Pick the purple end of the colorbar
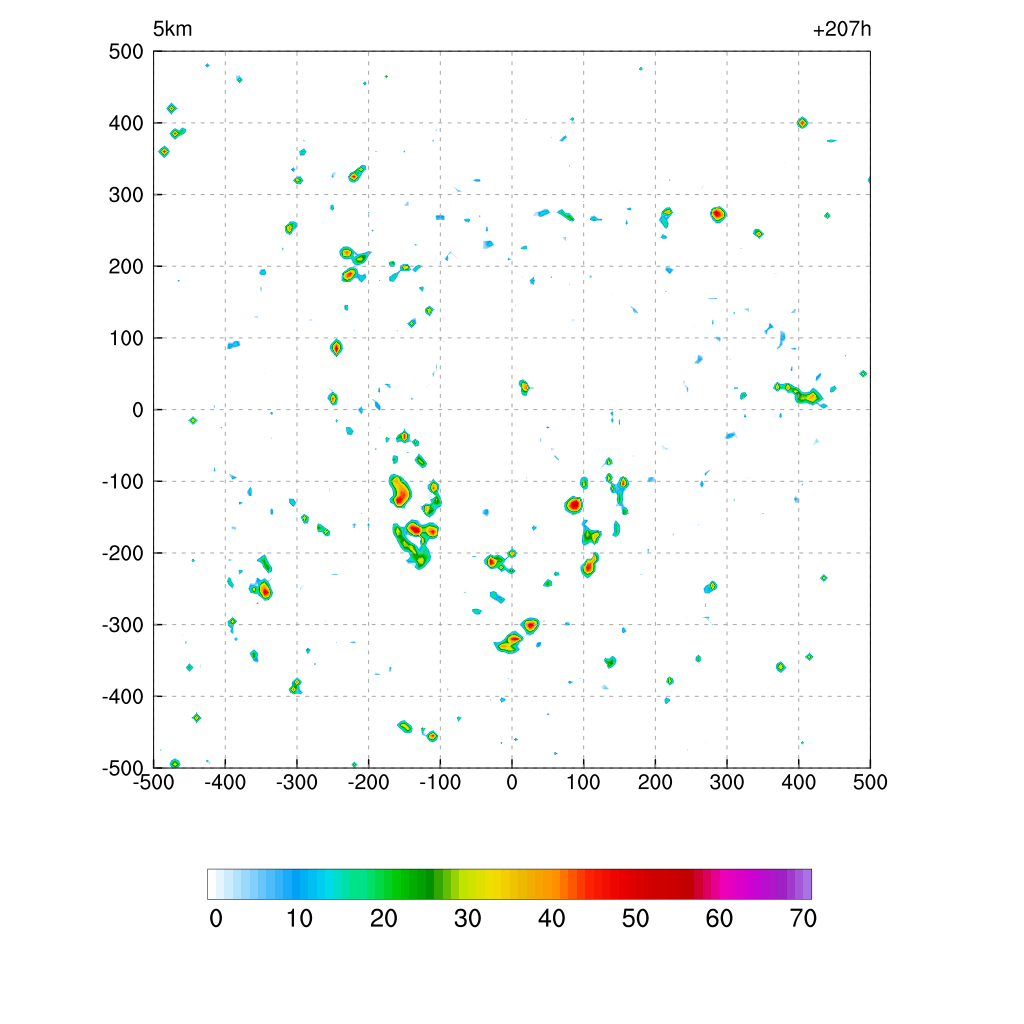This screenshot has width=1024, height=1024. point(799,884)
